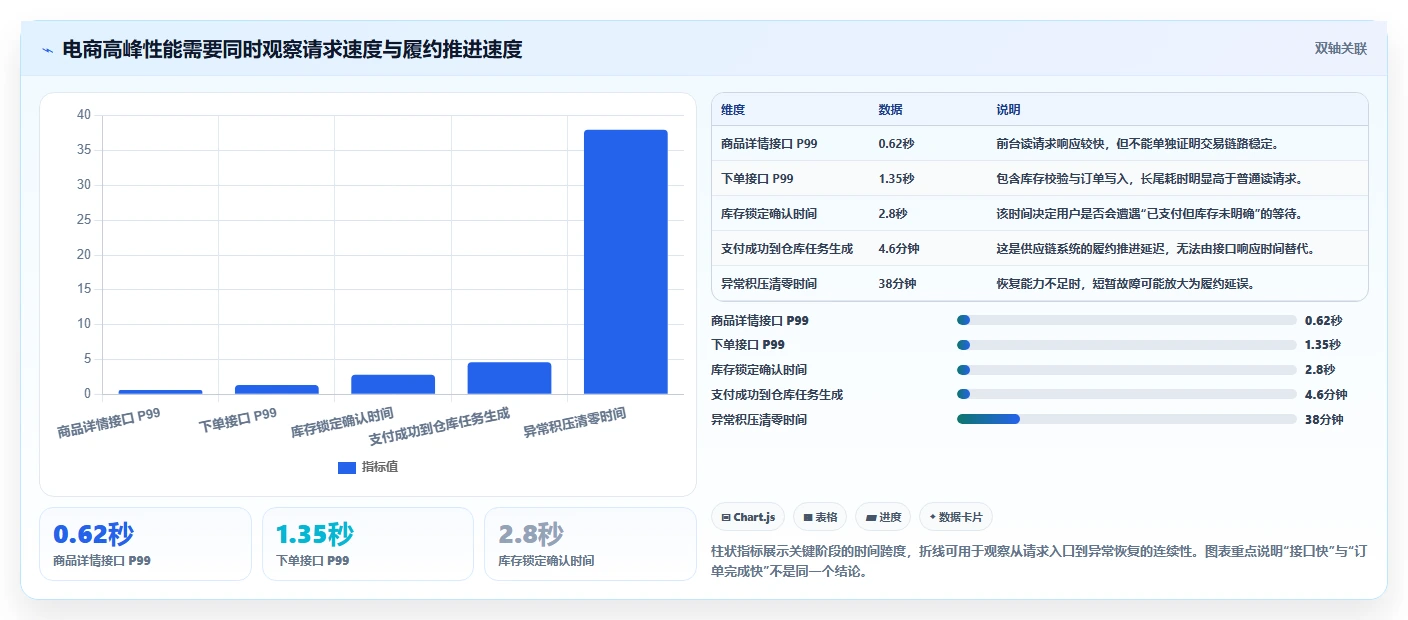
Task: Click table cell 库存锁定确认时间
Action: [x=770, y=214]
